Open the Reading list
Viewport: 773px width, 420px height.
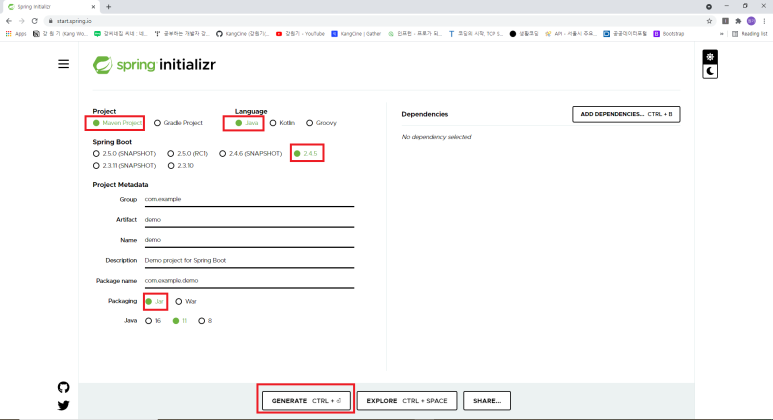coord(750,34)
